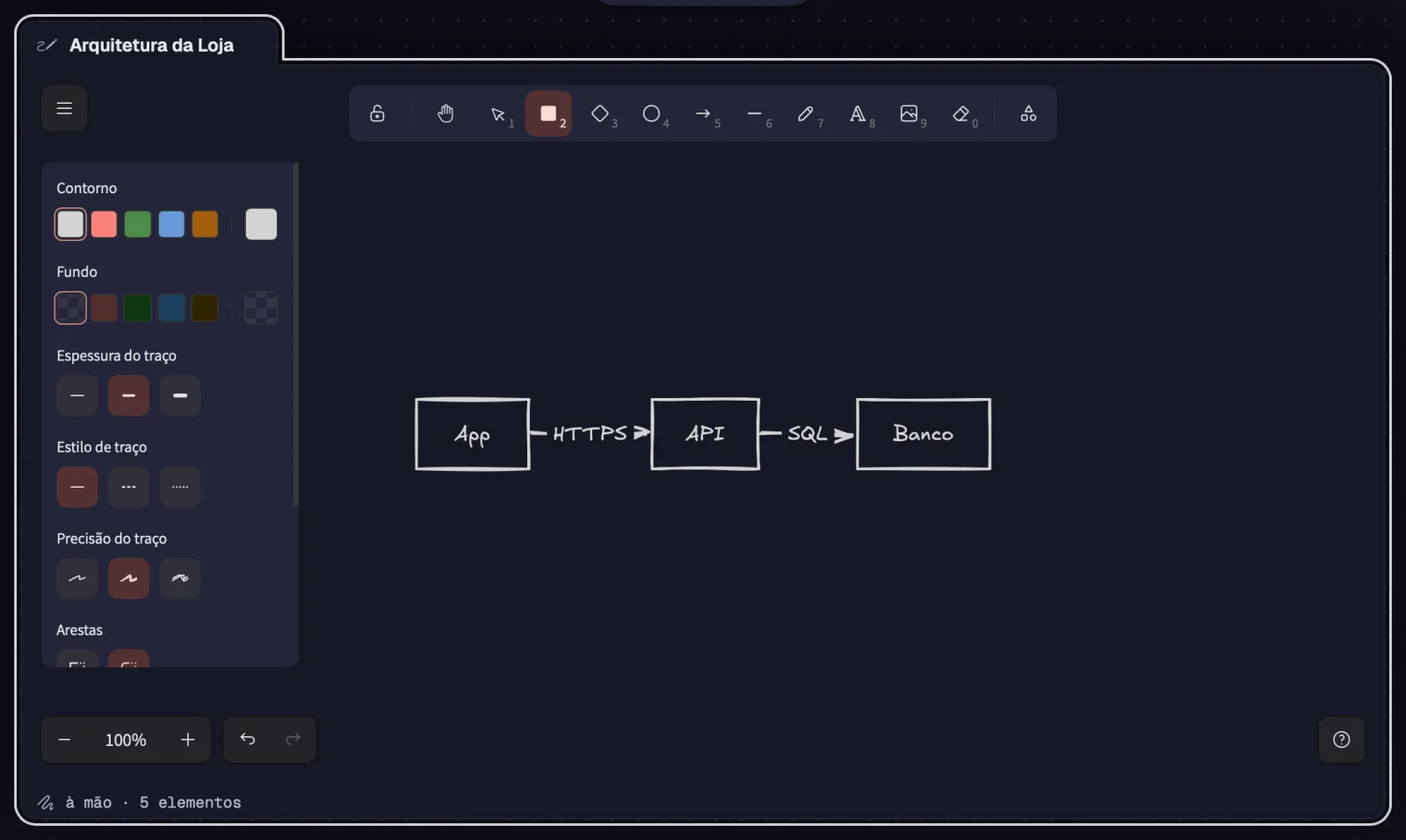Select the Arrow tool
This screenshot has width=1406, height=840.
[703, 113]
